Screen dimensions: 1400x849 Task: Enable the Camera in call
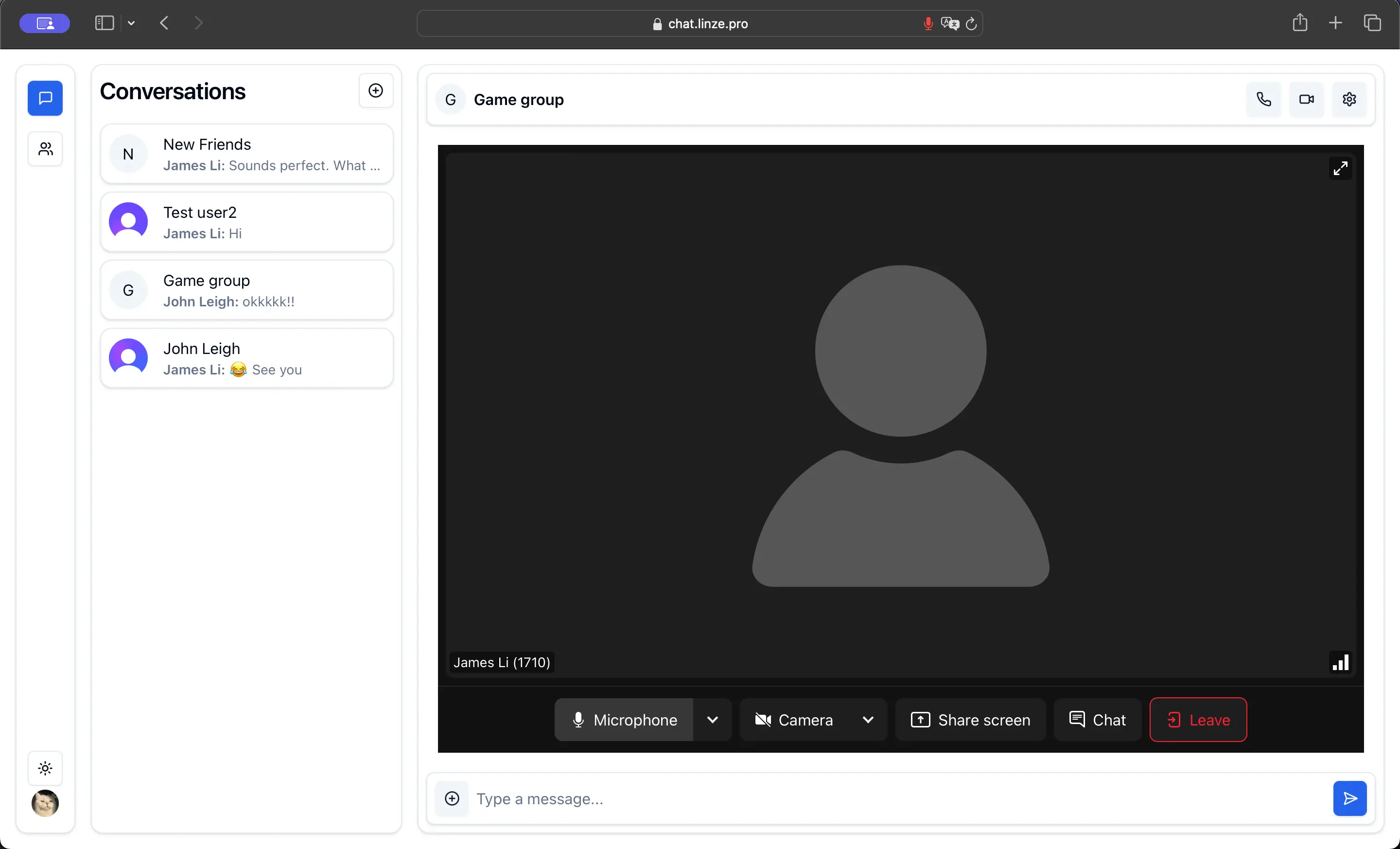[x=794, y=720]
